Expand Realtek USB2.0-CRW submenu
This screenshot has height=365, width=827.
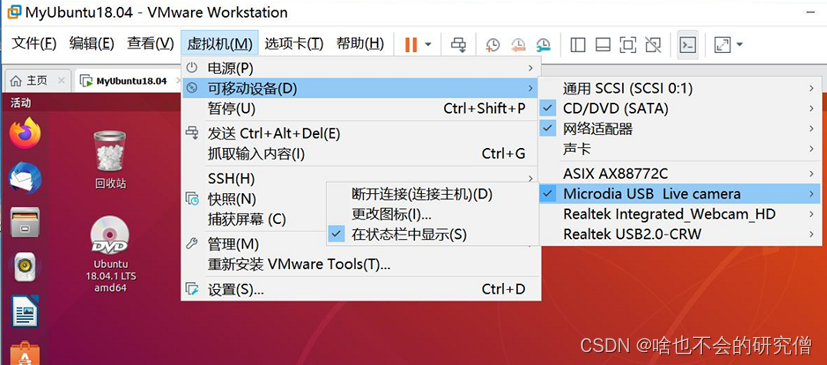[680, 234]
